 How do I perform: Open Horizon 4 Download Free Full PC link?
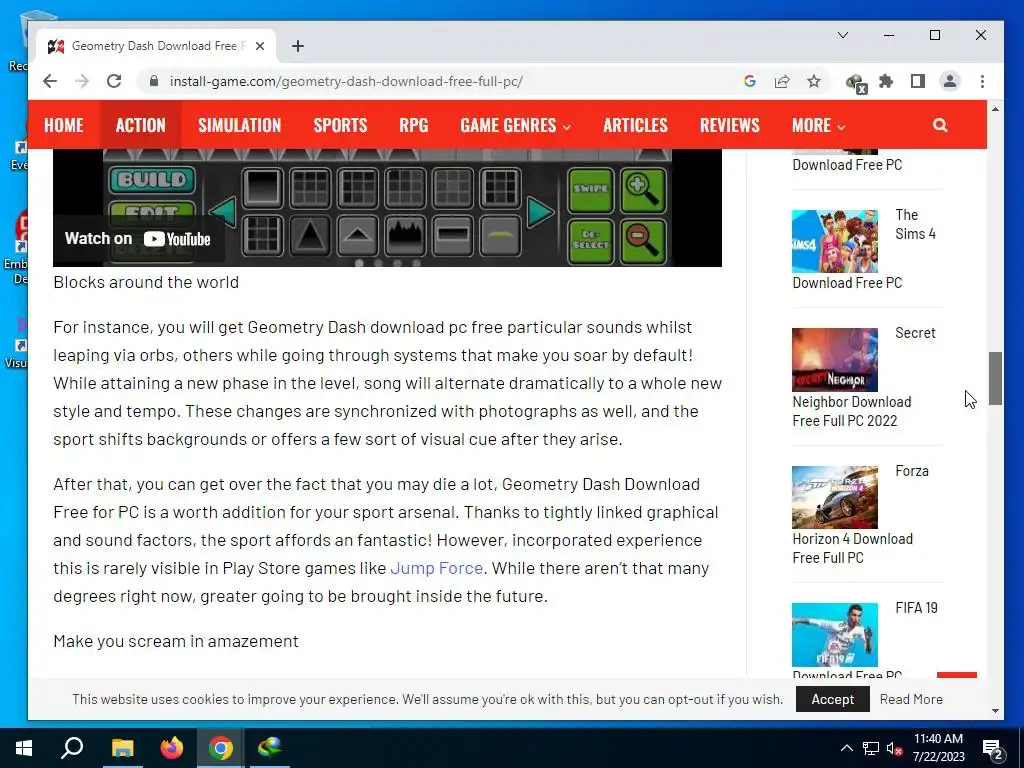coord(852,549)
